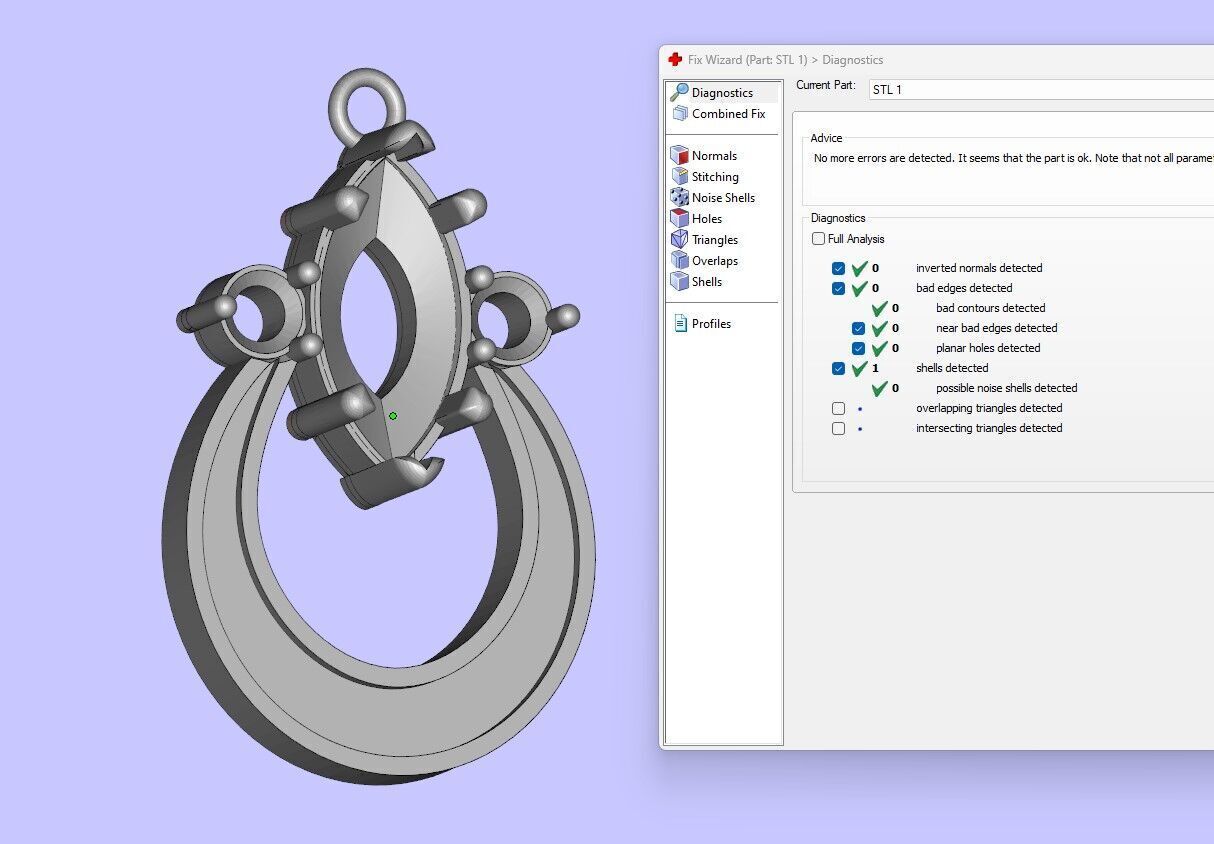Click the Combined Fix icon
Screen dimensions: 1214x844
pos(679,113)
